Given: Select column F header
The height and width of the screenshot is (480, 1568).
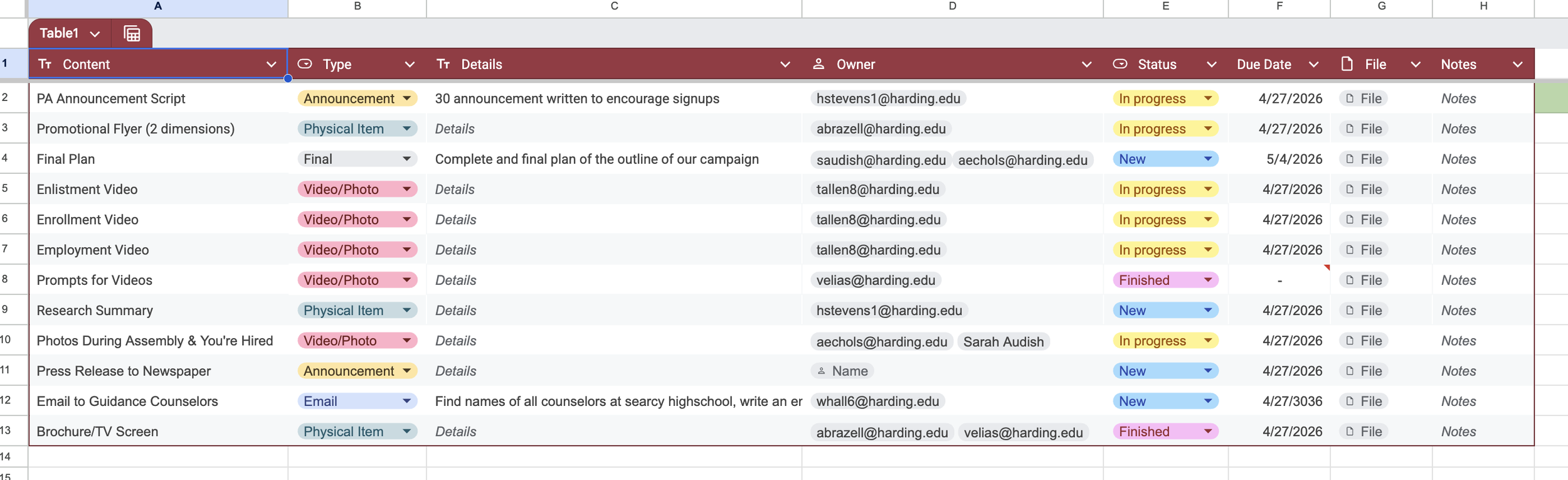Looking at the screenshot, I should click(x=1279, y=7).
